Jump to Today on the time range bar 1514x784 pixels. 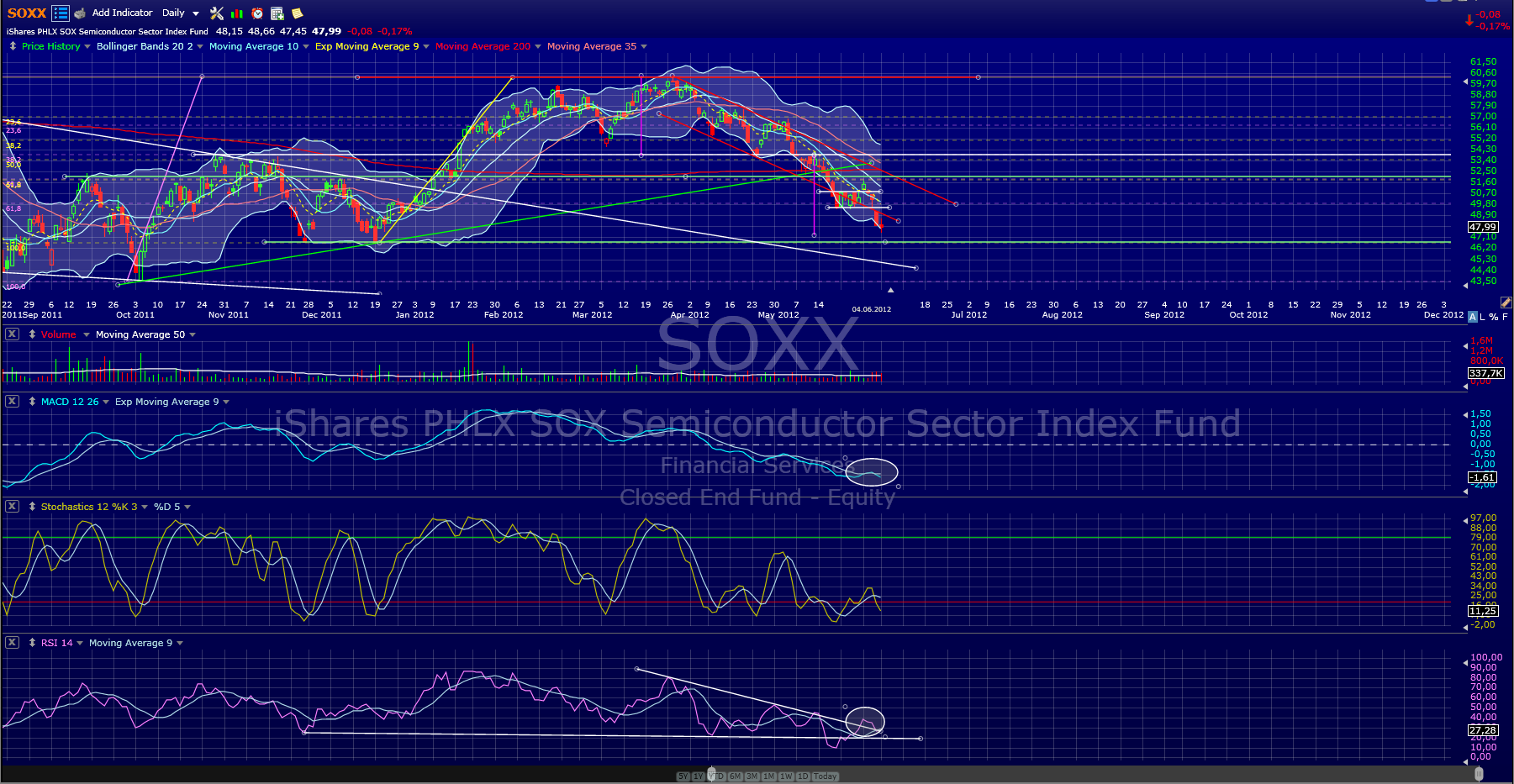[826, 776]
